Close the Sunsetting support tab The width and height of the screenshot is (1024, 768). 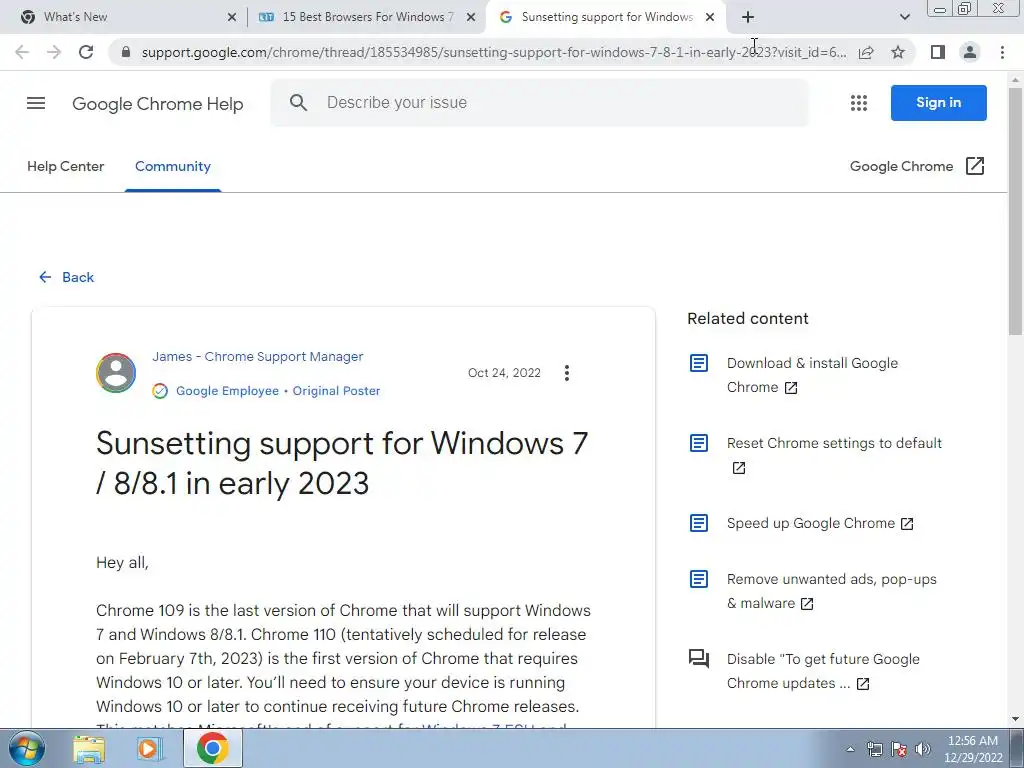[x=710, y=17]
